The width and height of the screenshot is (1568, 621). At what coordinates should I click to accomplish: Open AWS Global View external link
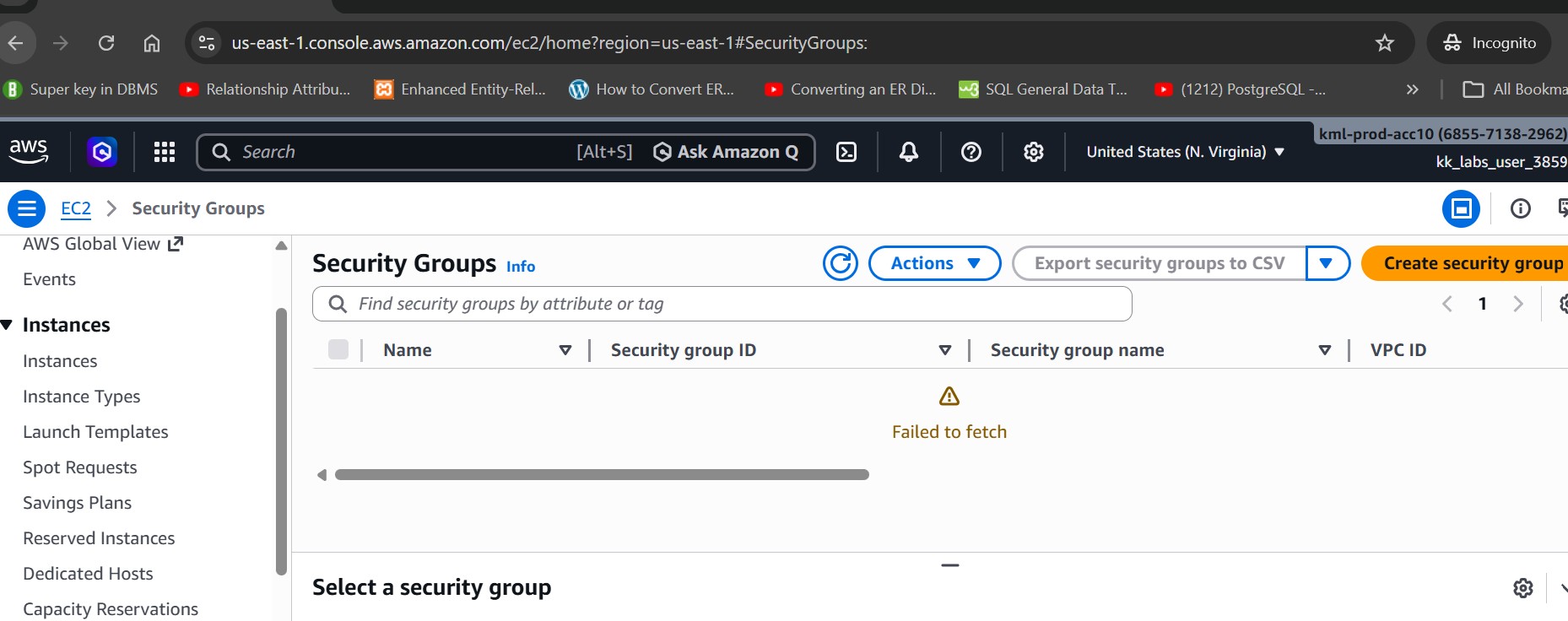pyautogui.click(x=103, y=244)
